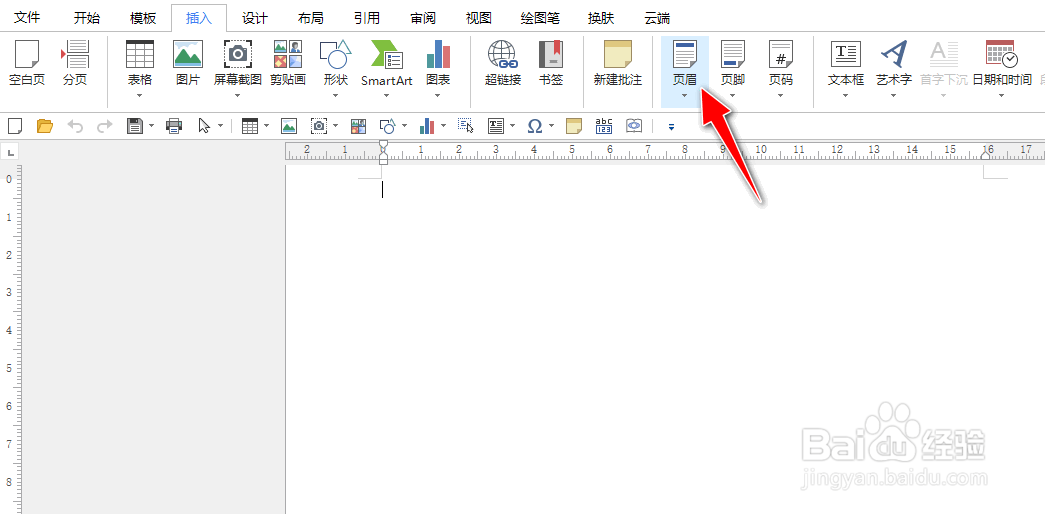This screenshot has height=514, width=1045.
Task: Switch to the 布局 tab
Action: 311,18
